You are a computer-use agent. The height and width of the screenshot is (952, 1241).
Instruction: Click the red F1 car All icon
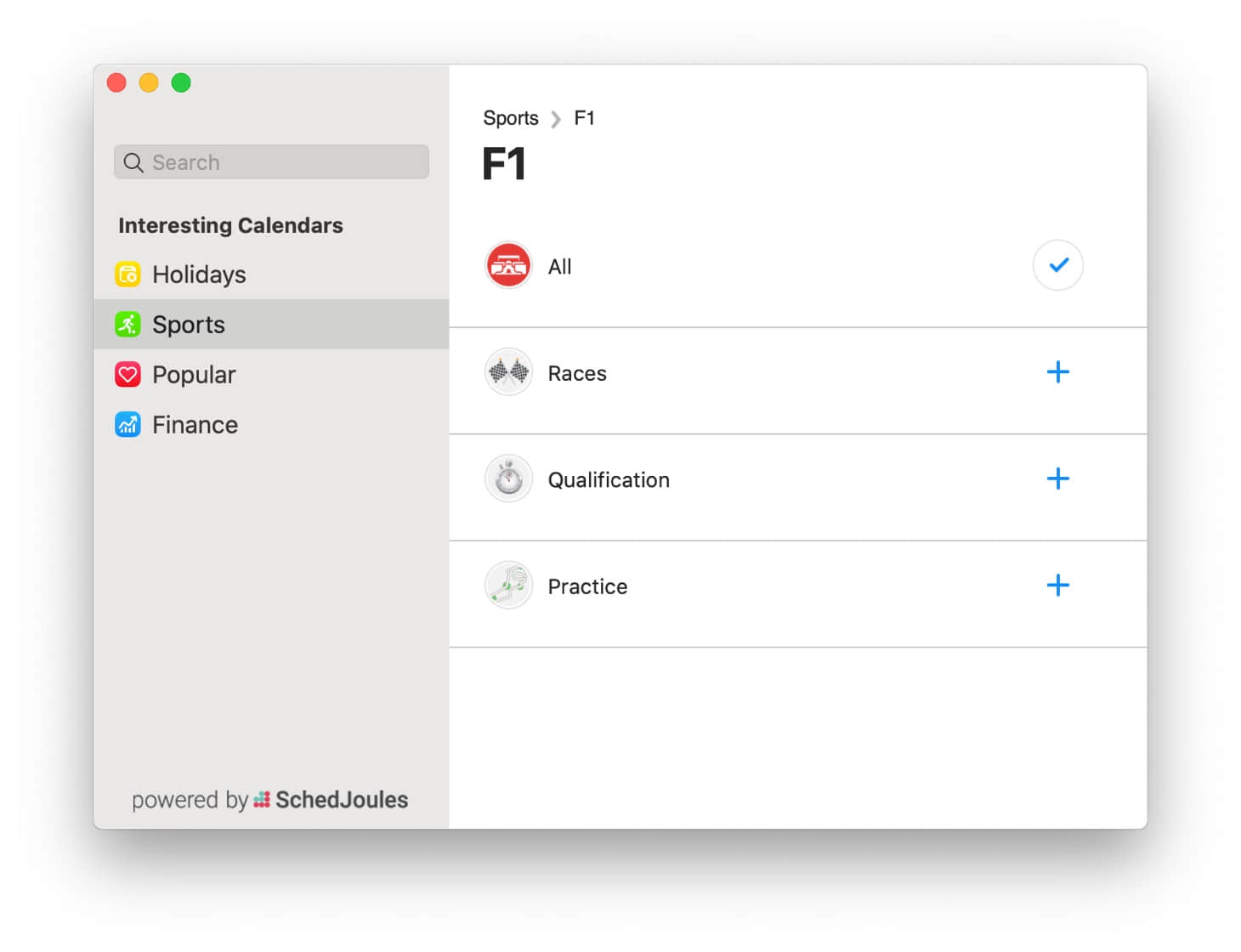(508, 265)
